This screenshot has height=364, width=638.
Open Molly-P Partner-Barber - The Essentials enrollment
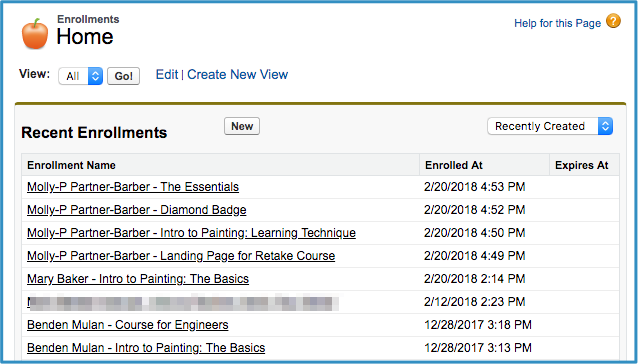(133, 187)
